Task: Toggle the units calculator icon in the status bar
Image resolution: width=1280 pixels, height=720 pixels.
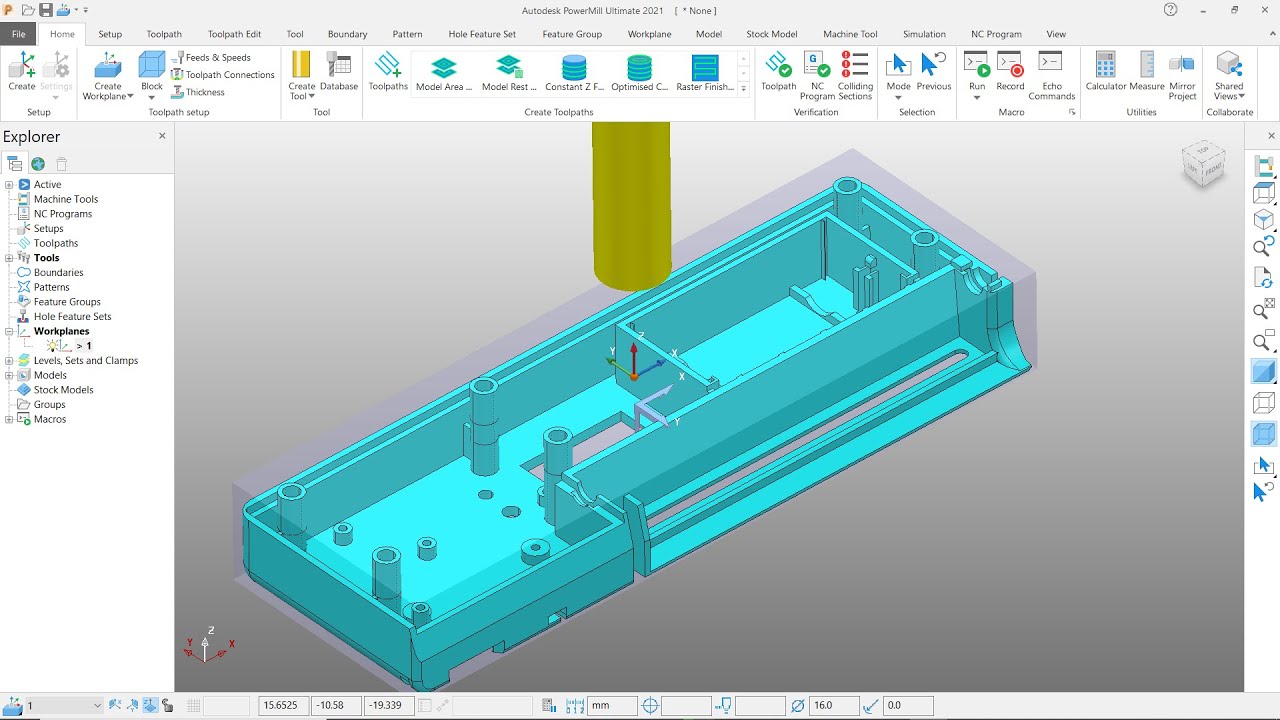Action: (548, 705)
